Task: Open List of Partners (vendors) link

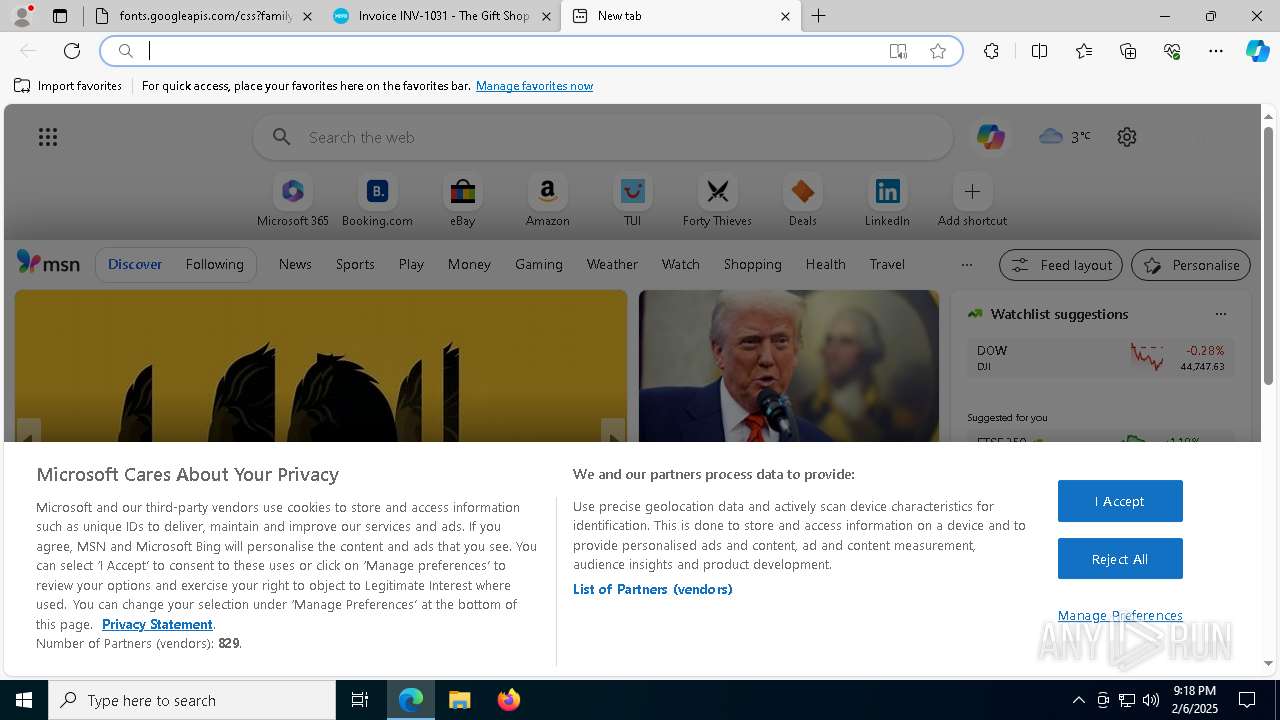Action: [653, 589]
